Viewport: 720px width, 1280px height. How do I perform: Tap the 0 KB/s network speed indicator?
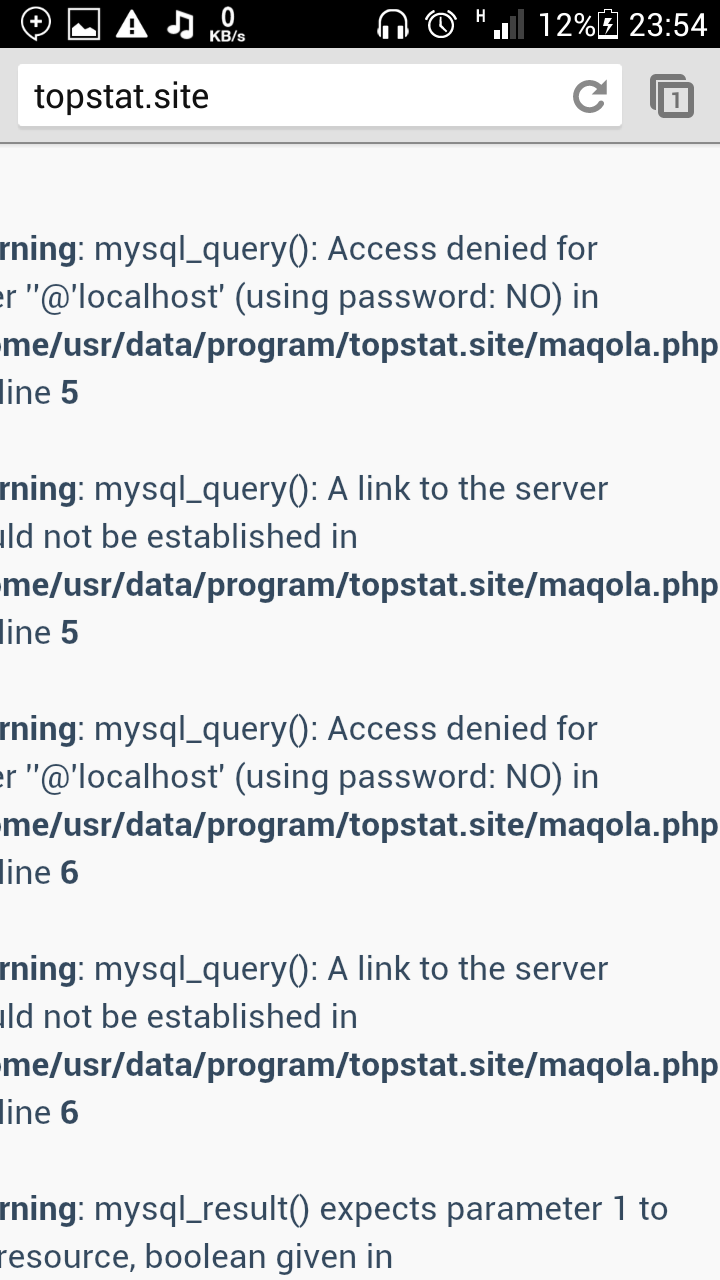227,24
